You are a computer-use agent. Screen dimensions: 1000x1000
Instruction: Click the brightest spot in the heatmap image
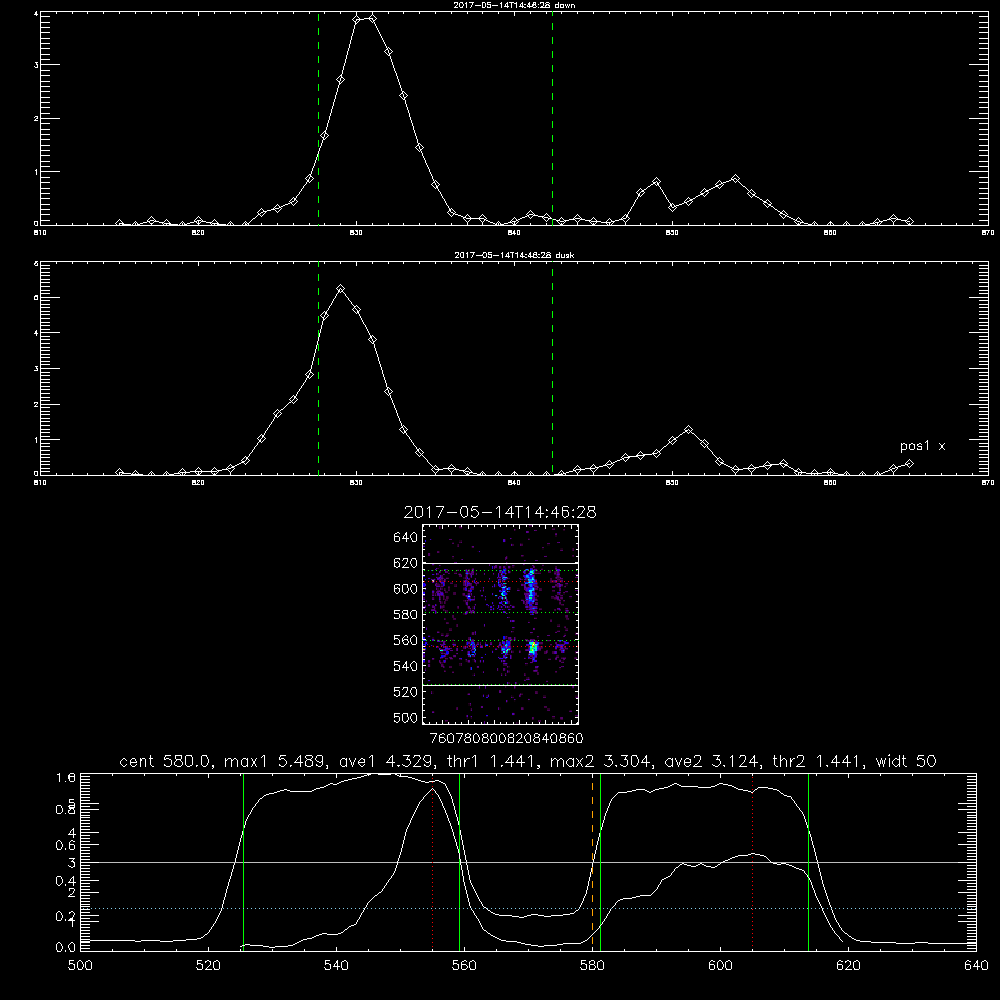(x=533, y=648)
